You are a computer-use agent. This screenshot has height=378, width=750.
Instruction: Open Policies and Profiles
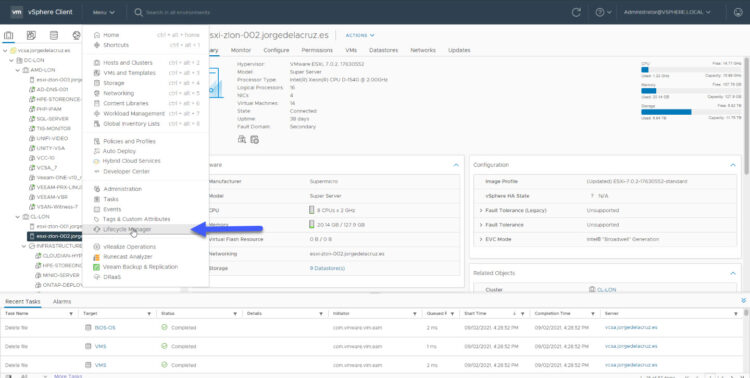[x=129, y=141]
